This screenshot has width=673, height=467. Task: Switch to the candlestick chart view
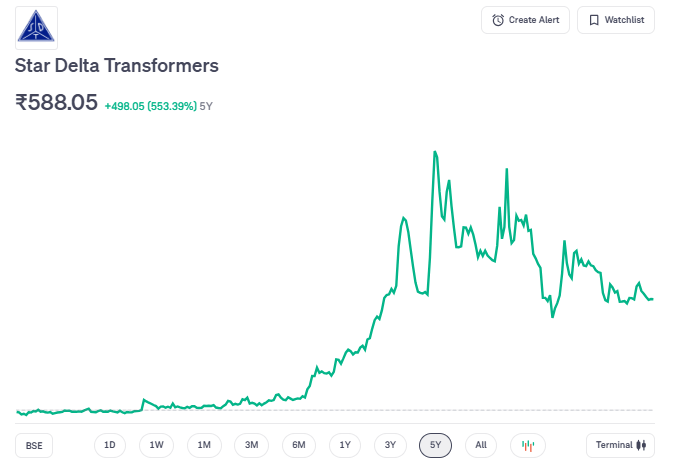[x=528, y=445]
